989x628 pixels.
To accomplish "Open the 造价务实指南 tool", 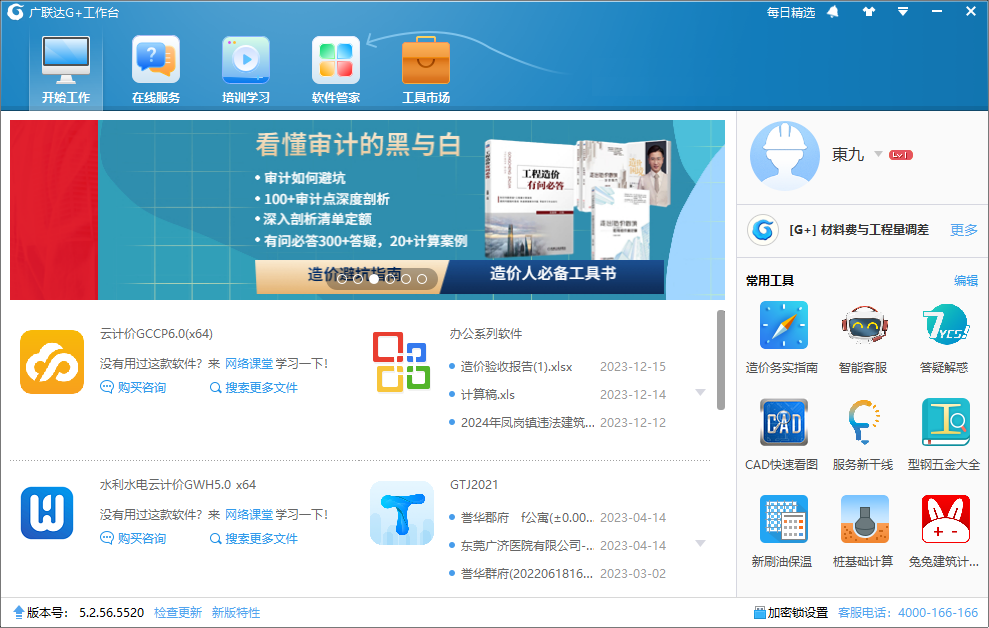I will pos(782,338).
